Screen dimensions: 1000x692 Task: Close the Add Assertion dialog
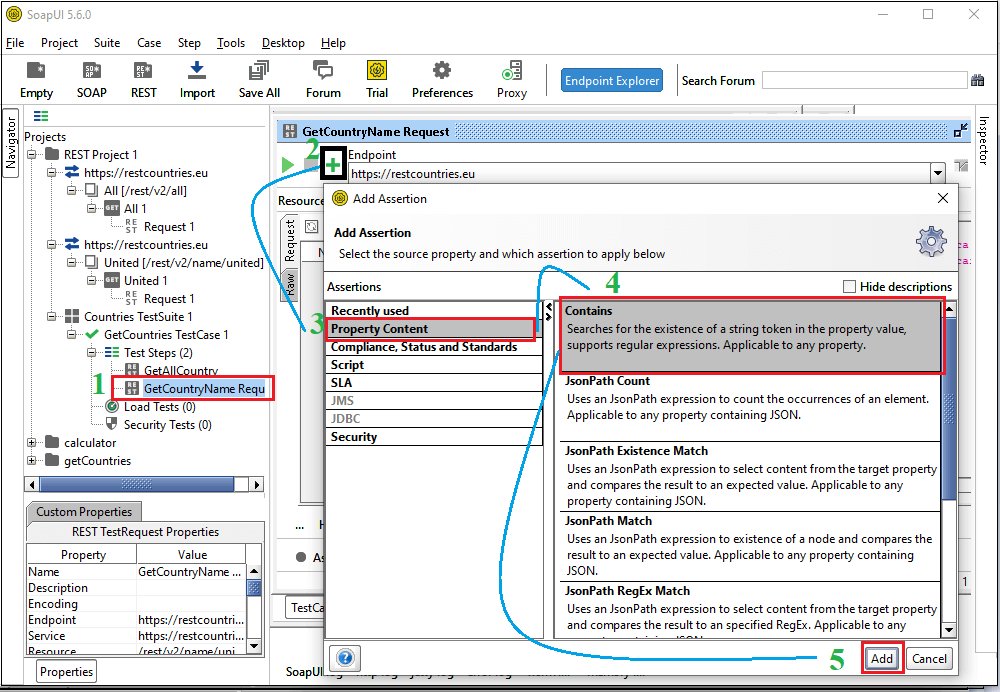[943, 198]
